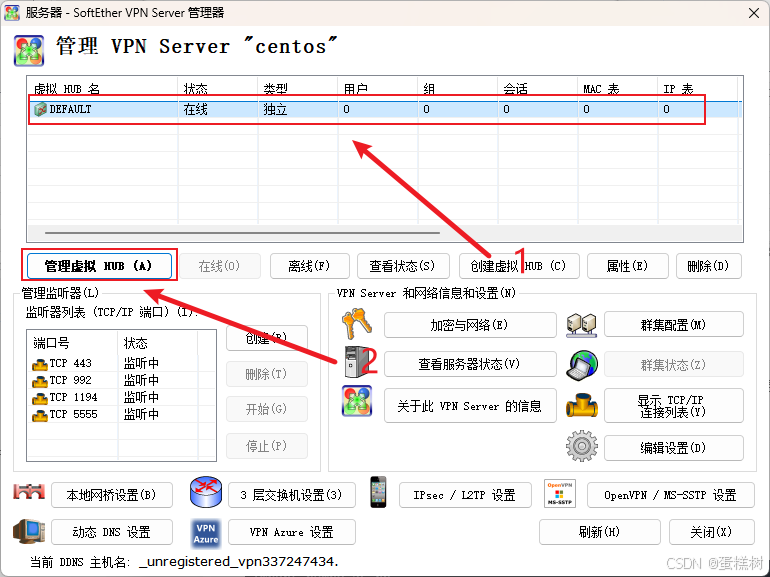This screenshot has width=770, height=577.
Task: Close the server manager window
Action: (754, 13)
